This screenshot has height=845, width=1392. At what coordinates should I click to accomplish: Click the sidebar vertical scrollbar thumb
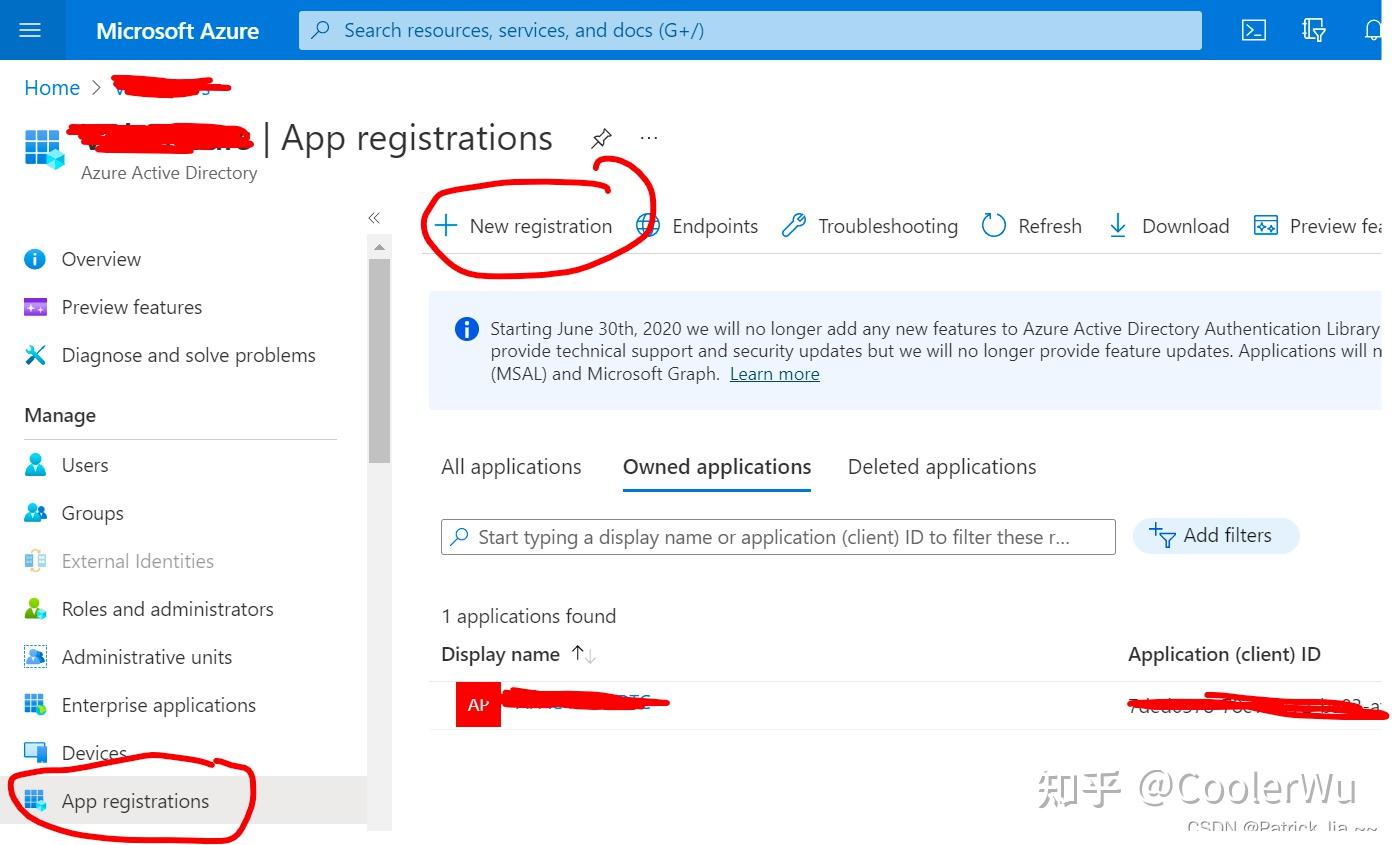point(379,361)
